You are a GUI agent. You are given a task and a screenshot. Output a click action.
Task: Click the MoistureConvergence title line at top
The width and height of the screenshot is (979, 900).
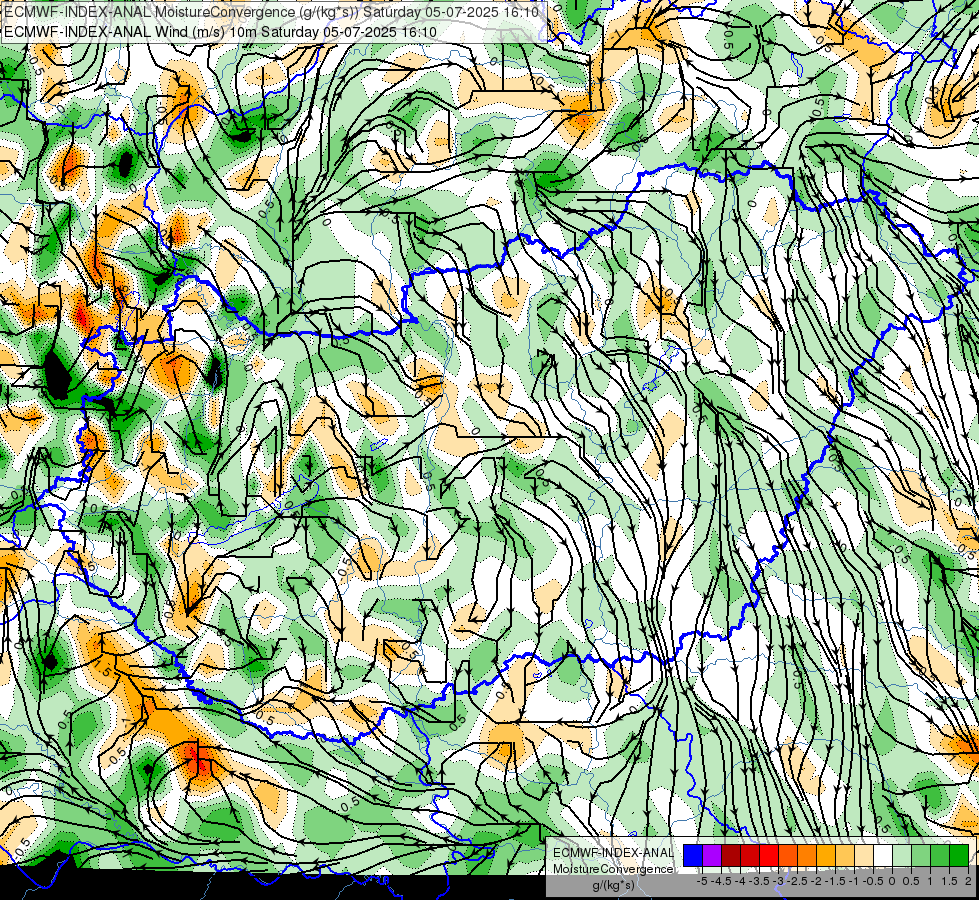coord(271,12)
